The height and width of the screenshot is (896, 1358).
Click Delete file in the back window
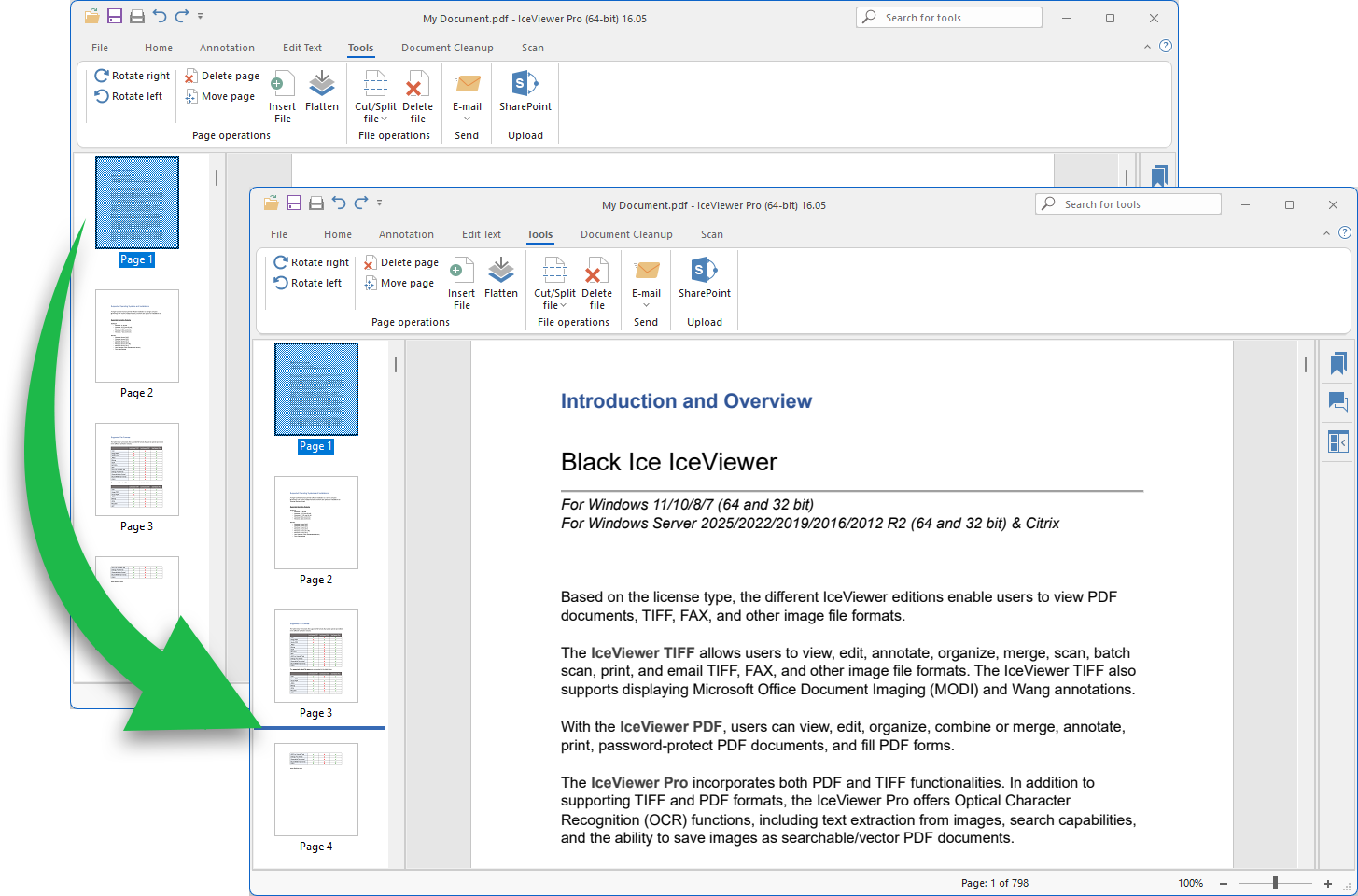click(417, 96)
